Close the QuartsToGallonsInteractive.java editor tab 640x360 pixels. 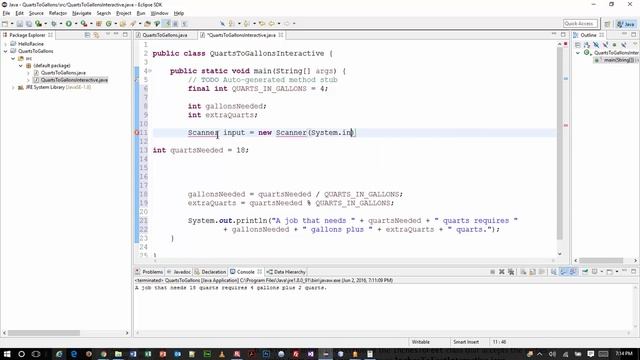click(281, 35)
